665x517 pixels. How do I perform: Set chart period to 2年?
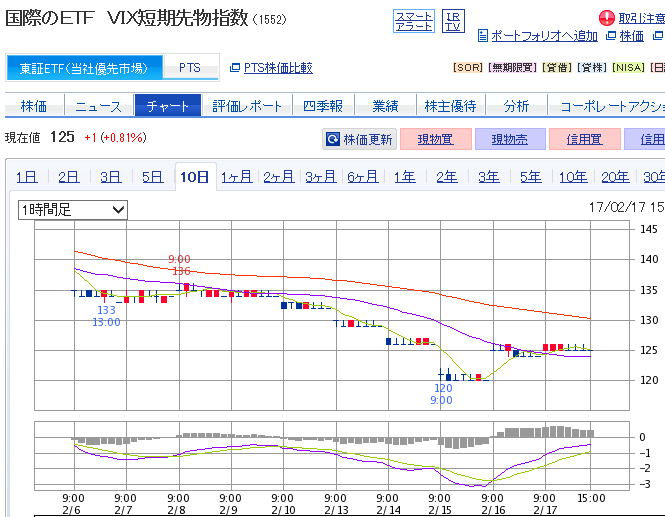click(447, 177)
